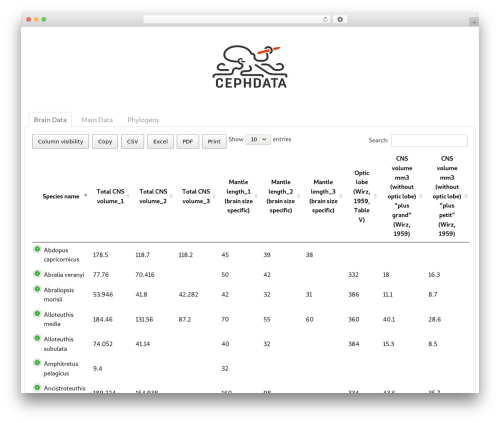The height and width of the screenshot is (423, 500).
Task: Expand row details for Abdopus capricornicus
Action: [37, 249]
